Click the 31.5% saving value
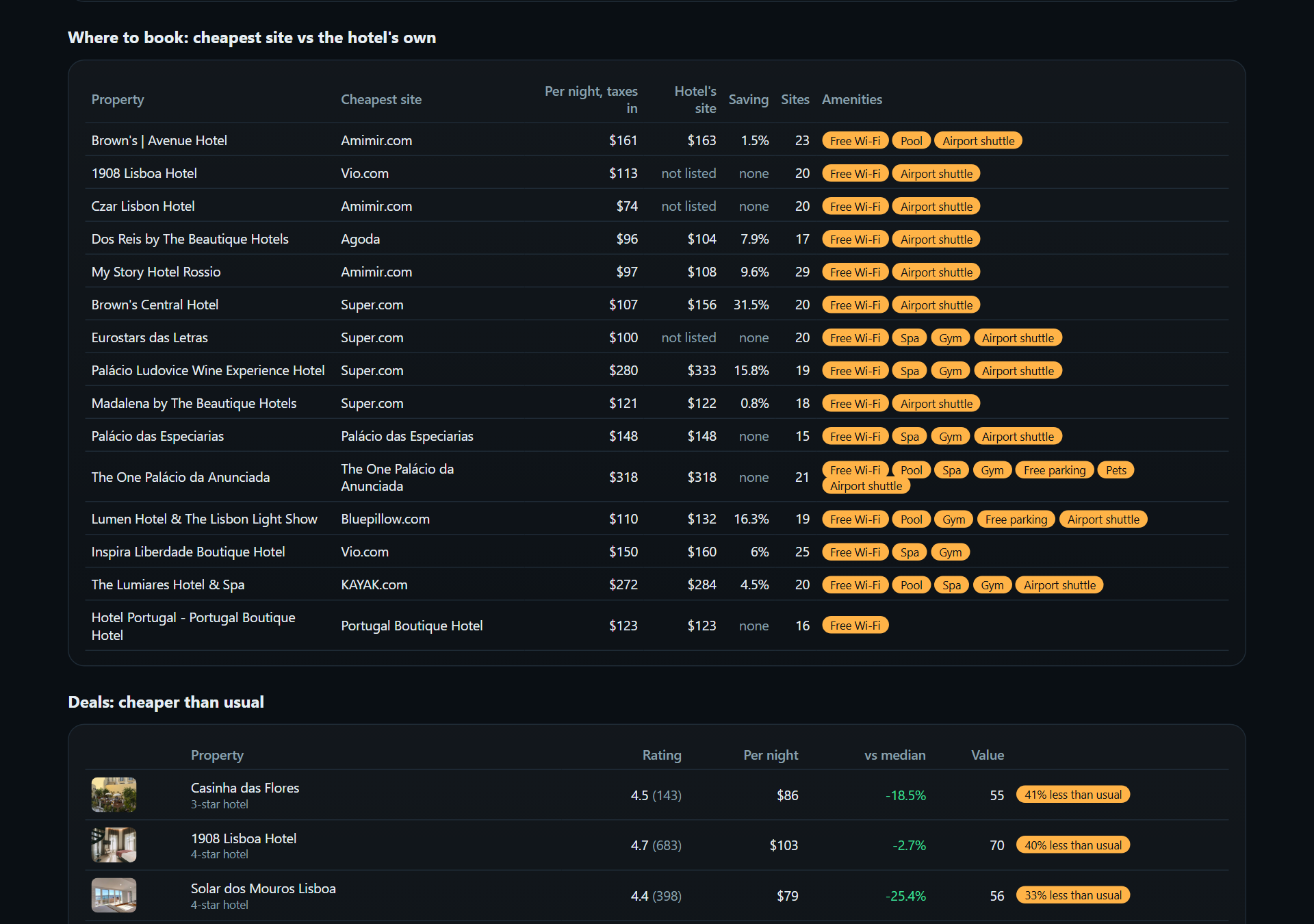The width and height of the screenshot is (1314, 924). (751, 305)
